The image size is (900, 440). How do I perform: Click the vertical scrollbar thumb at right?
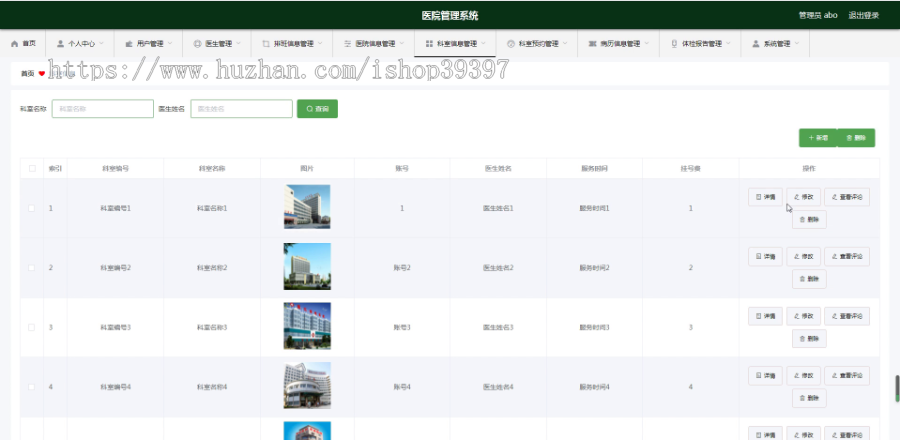point(897,388)
